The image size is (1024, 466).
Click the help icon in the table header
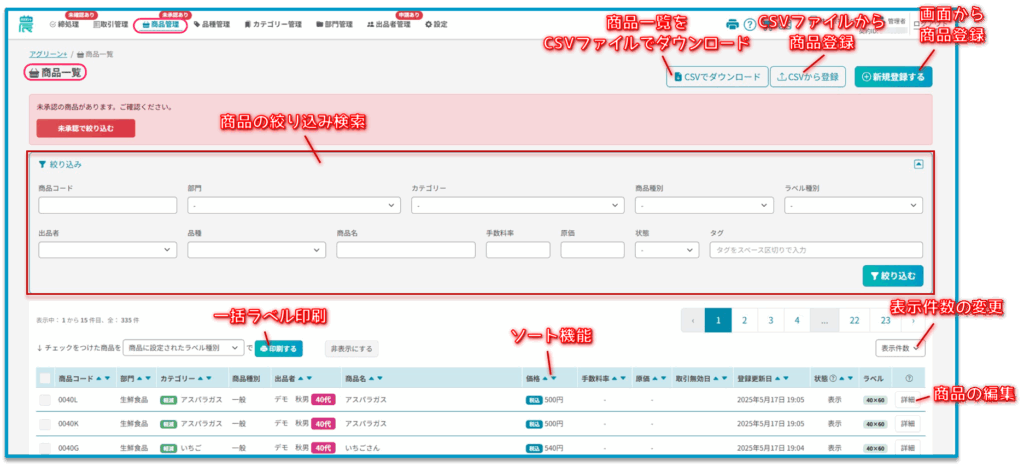click(x=907, y=379)
